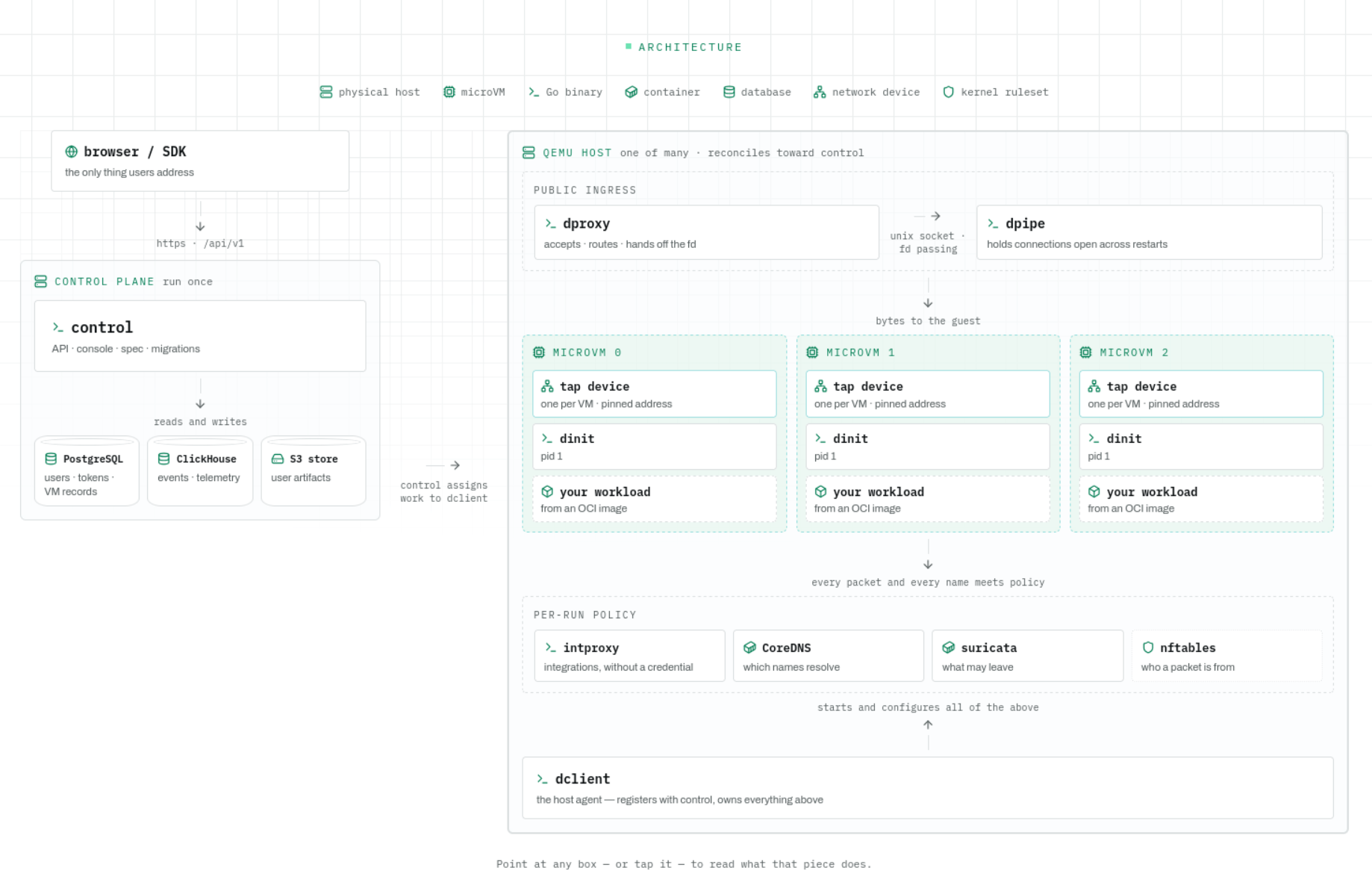Click your workload box in MICROVM 0
1372x894 pixels.
(x=655, y=499)
